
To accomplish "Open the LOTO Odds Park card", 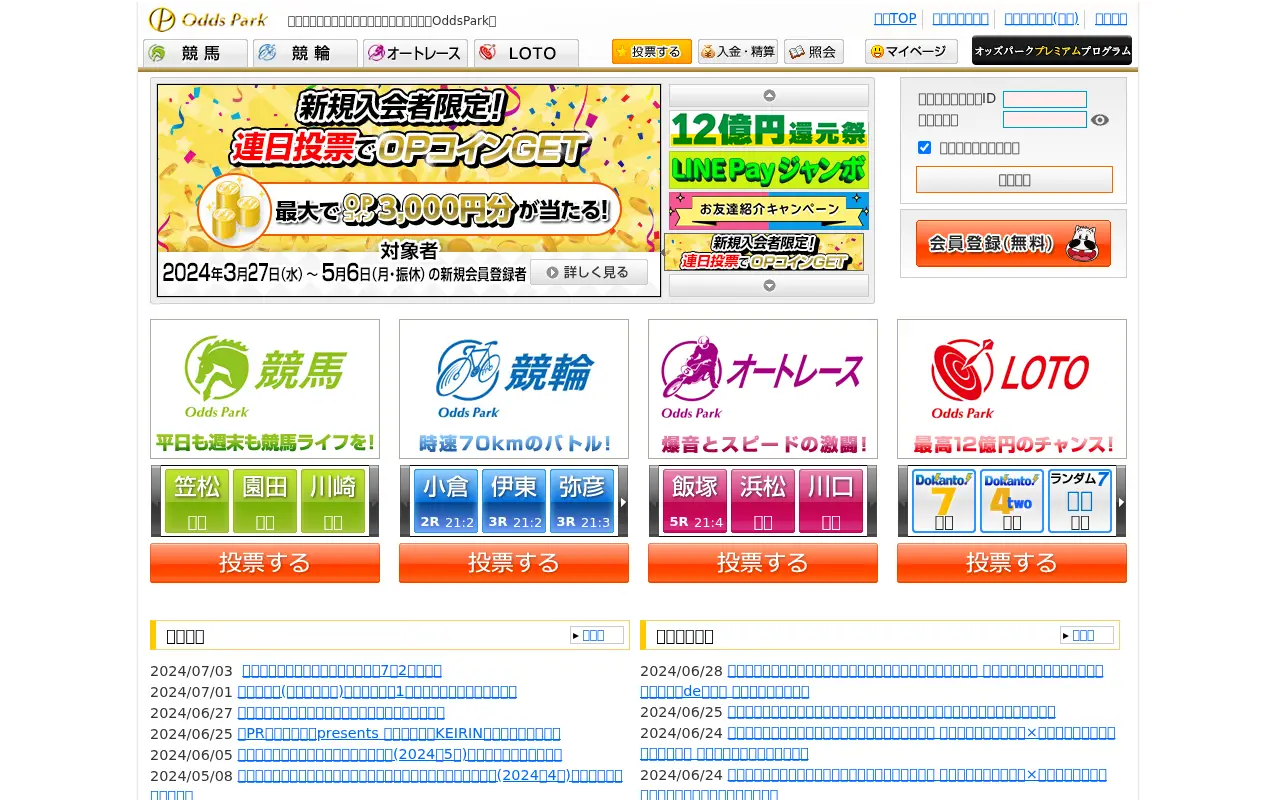I will point(1012,389).
